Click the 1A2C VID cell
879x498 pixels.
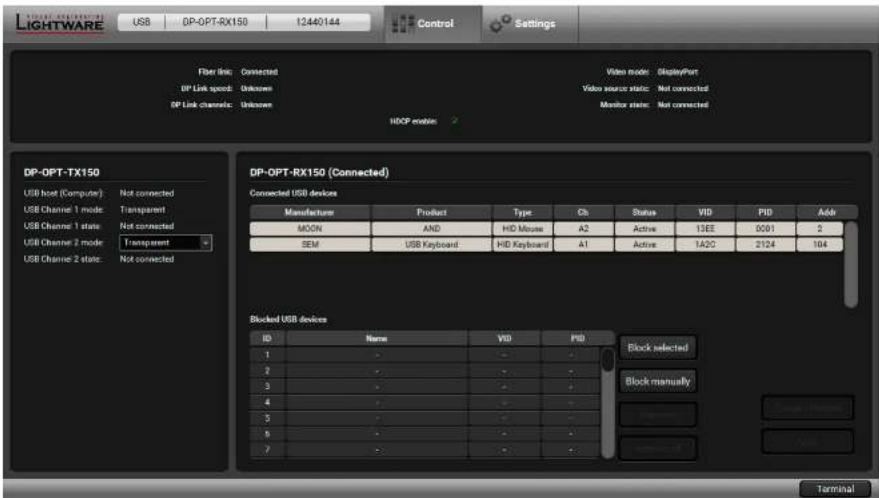point(705,245)
